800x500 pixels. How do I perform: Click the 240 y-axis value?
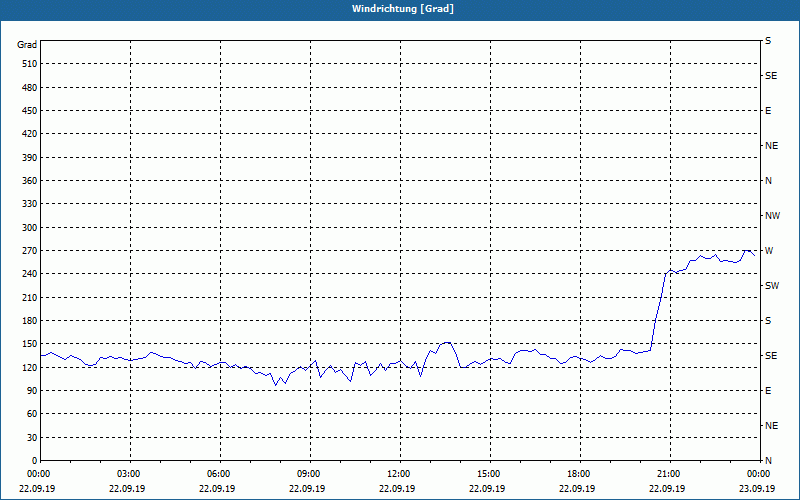click(30, 274)
